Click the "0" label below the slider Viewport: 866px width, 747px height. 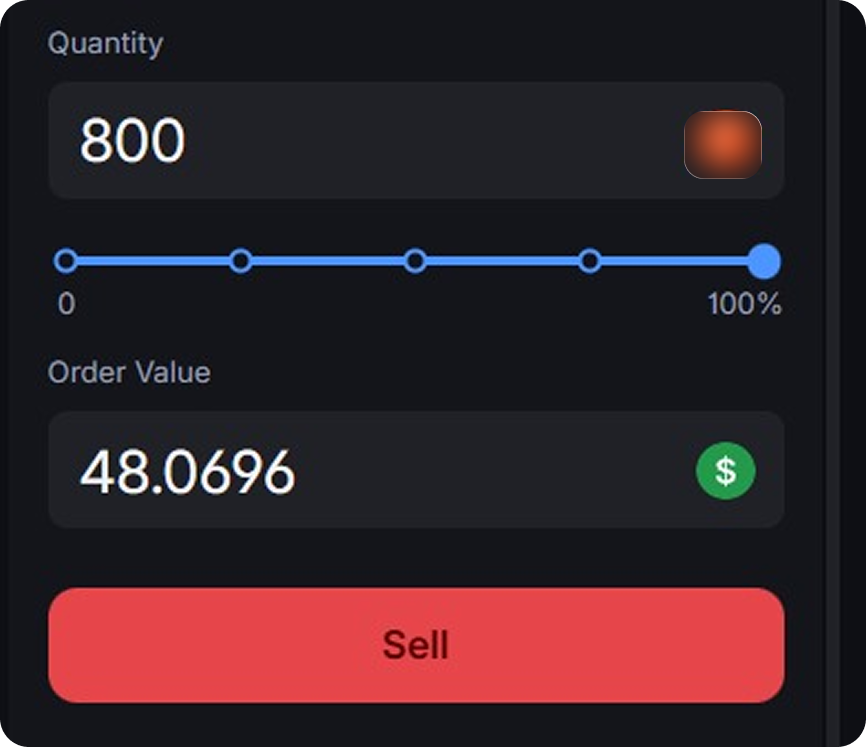click(x=66, y=304)
